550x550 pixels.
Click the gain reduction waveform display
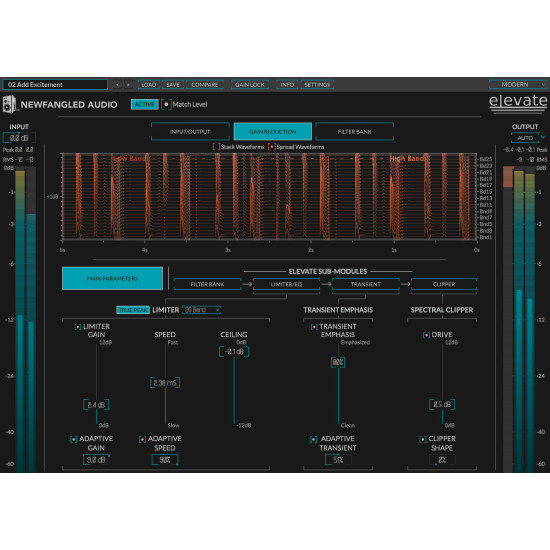269,197
